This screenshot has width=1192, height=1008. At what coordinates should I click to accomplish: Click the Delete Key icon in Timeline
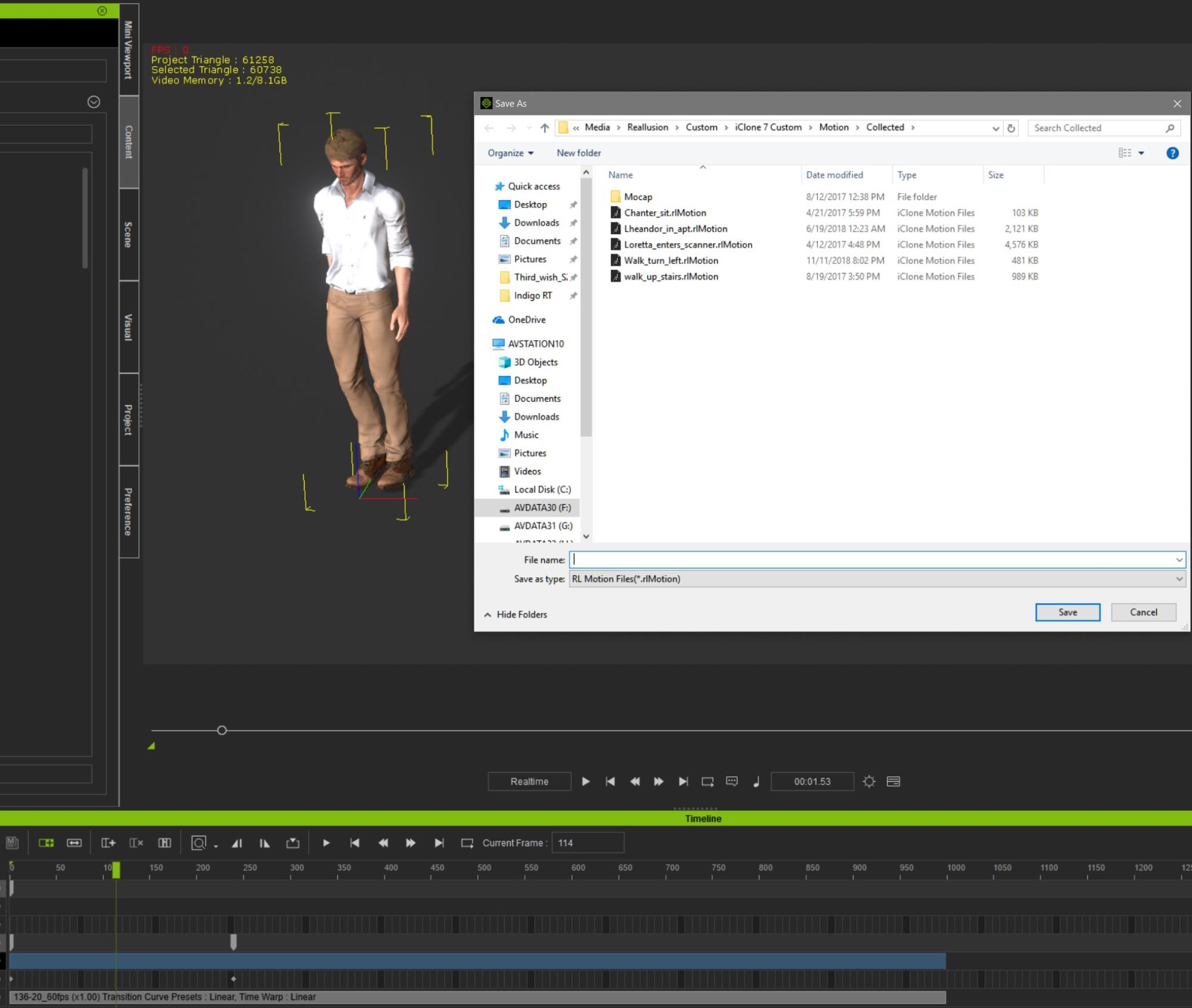pos(136,843)
